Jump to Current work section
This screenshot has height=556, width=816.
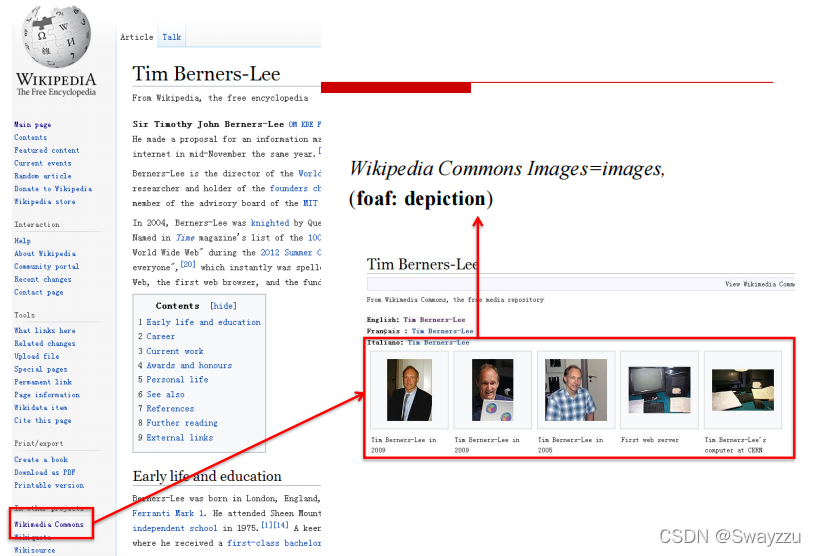tap(175, 351)
